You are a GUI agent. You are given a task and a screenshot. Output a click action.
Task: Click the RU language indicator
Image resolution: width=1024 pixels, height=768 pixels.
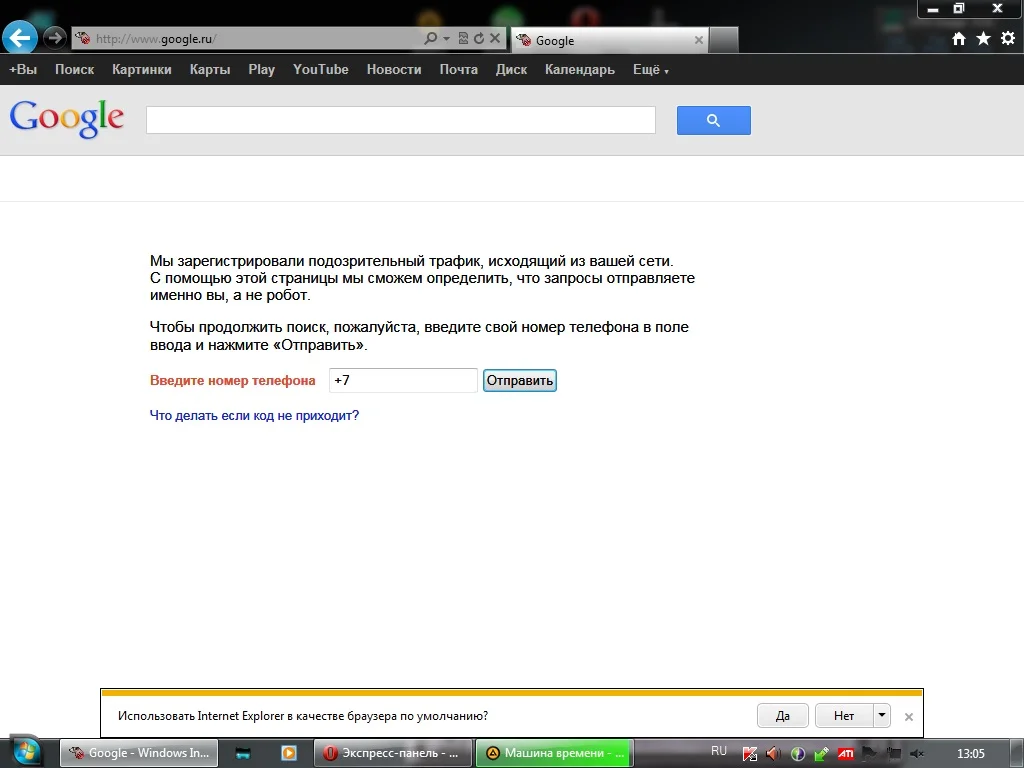[x=719, y=751]
